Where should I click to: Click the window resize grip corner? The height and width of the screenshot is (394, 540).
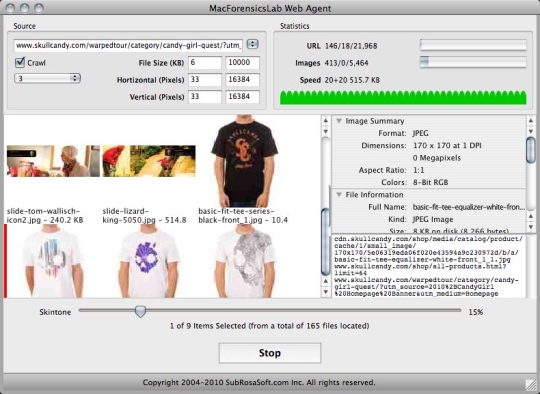pos(532,386)
